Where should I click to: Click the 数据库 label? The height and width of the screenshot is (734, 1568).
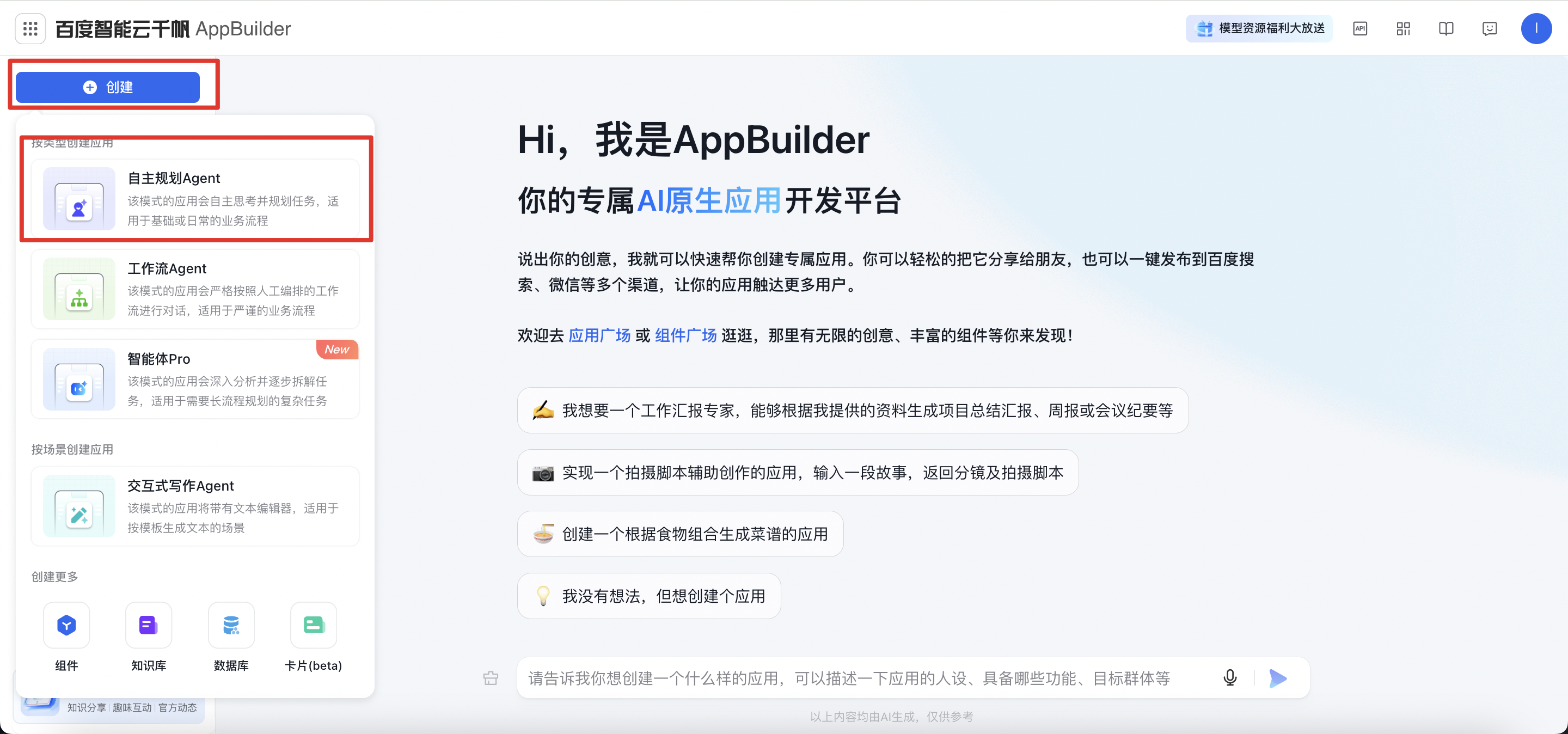click(231, 665)
